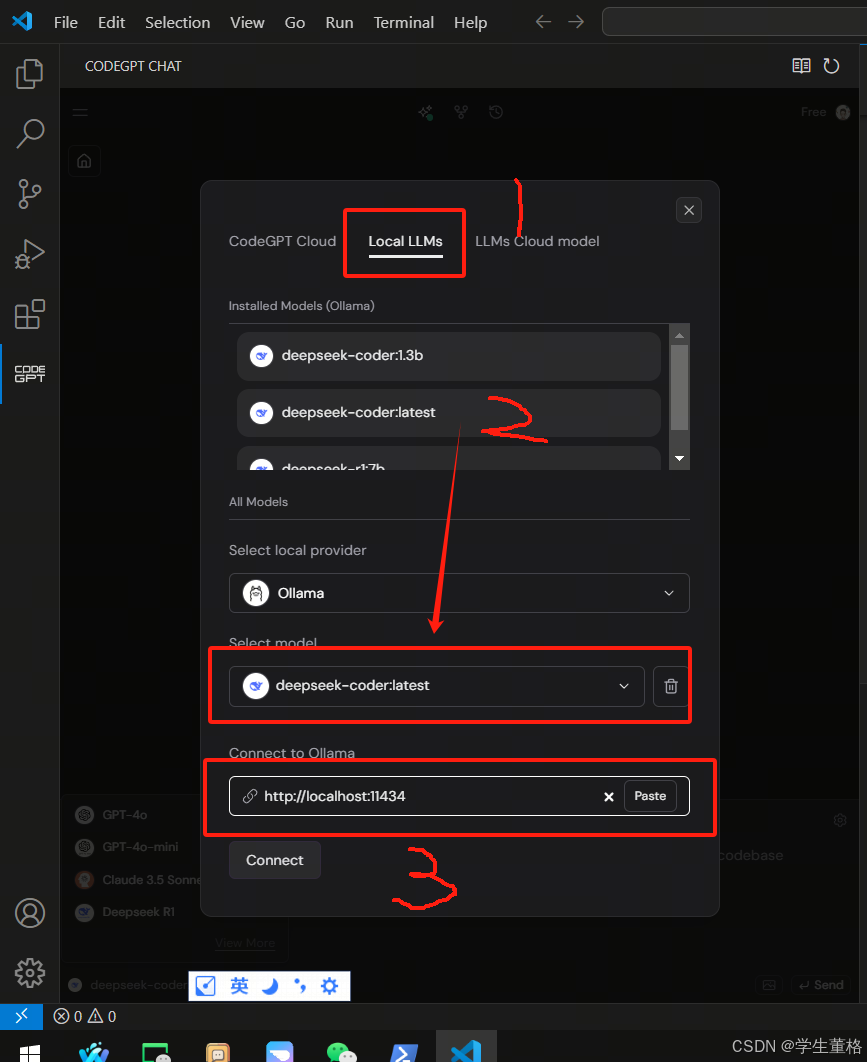
Task: Open the Explorer view in activity bar
Action: tap(29, 73)
